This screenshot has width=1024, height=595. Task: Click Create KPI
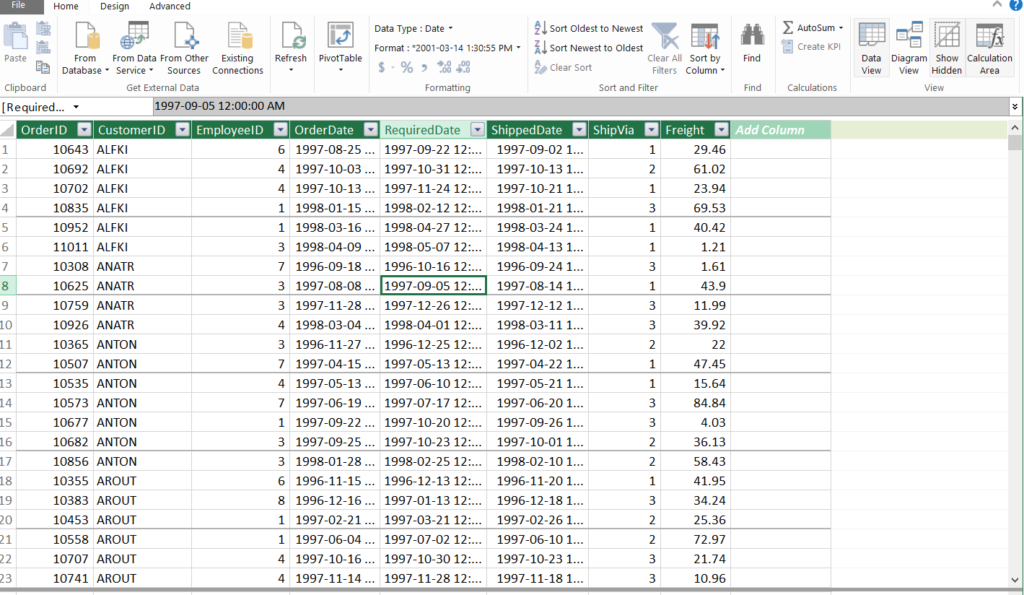pyautogui.click(x=810, y=46)
